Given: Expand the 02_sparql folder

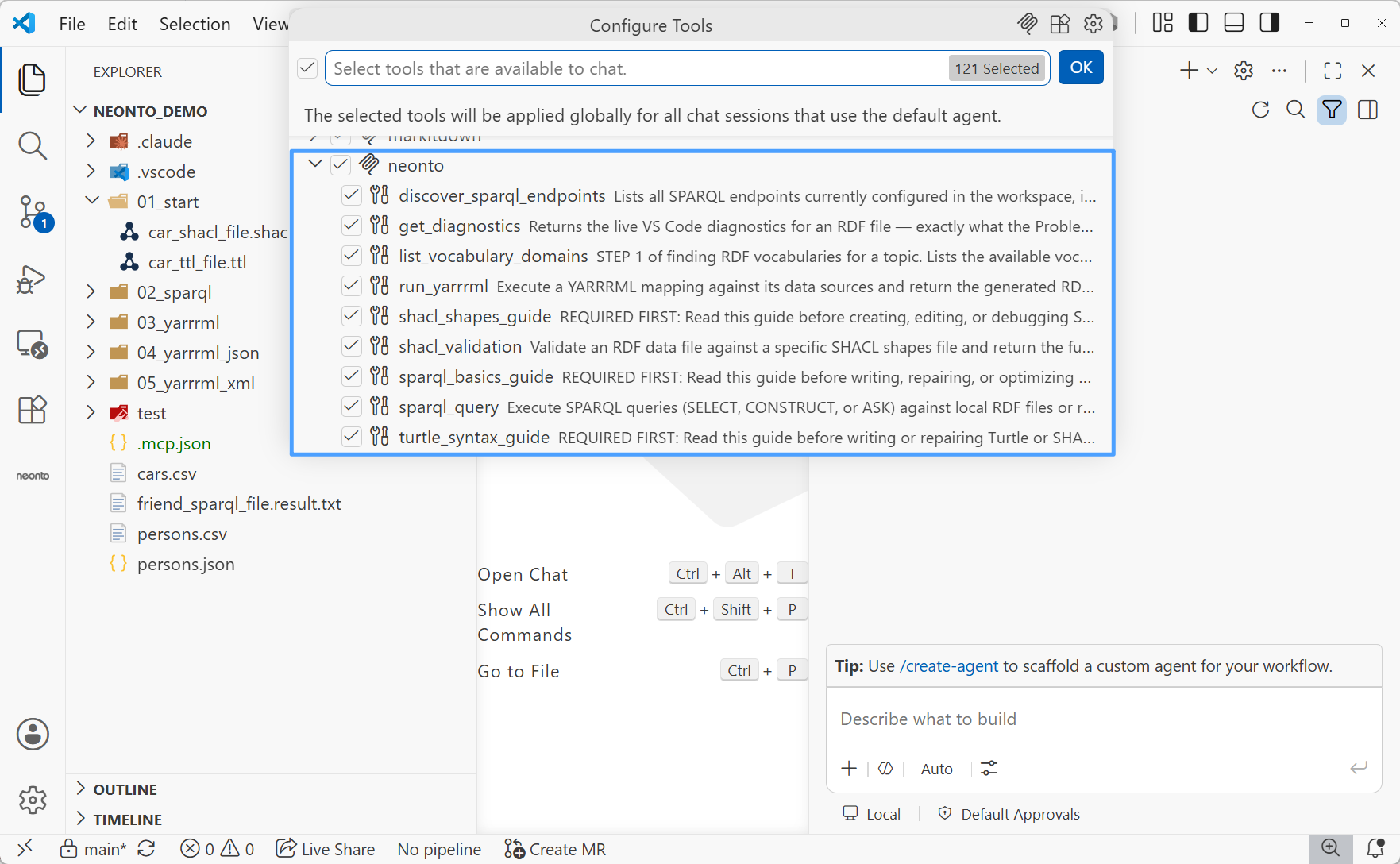Looking at the screenshot, I should (91, 291).
